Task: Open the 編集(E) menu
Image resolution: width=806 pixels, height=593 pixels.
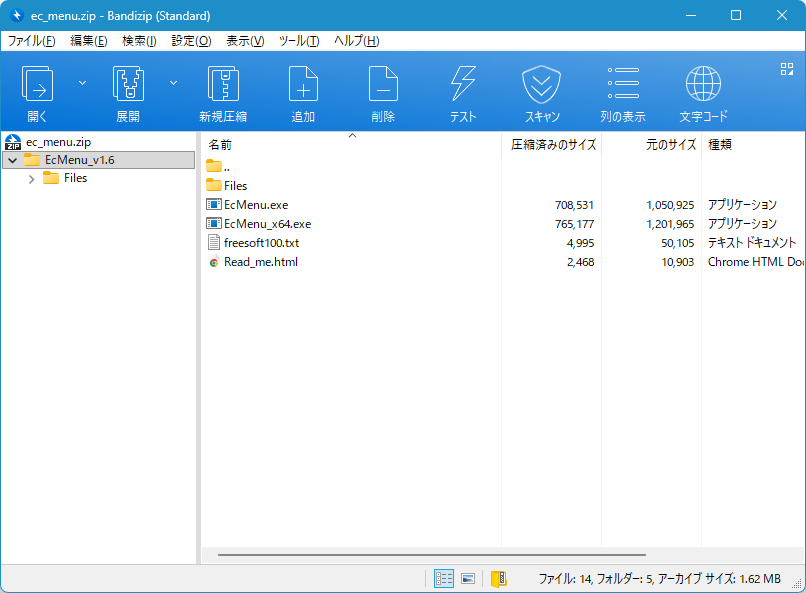Action: (89, 41)
